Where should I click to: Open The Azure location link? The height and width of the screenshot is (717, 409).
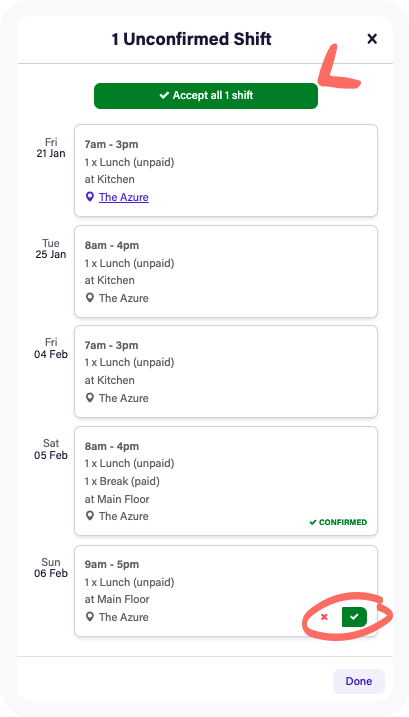[x=124, y=198]
